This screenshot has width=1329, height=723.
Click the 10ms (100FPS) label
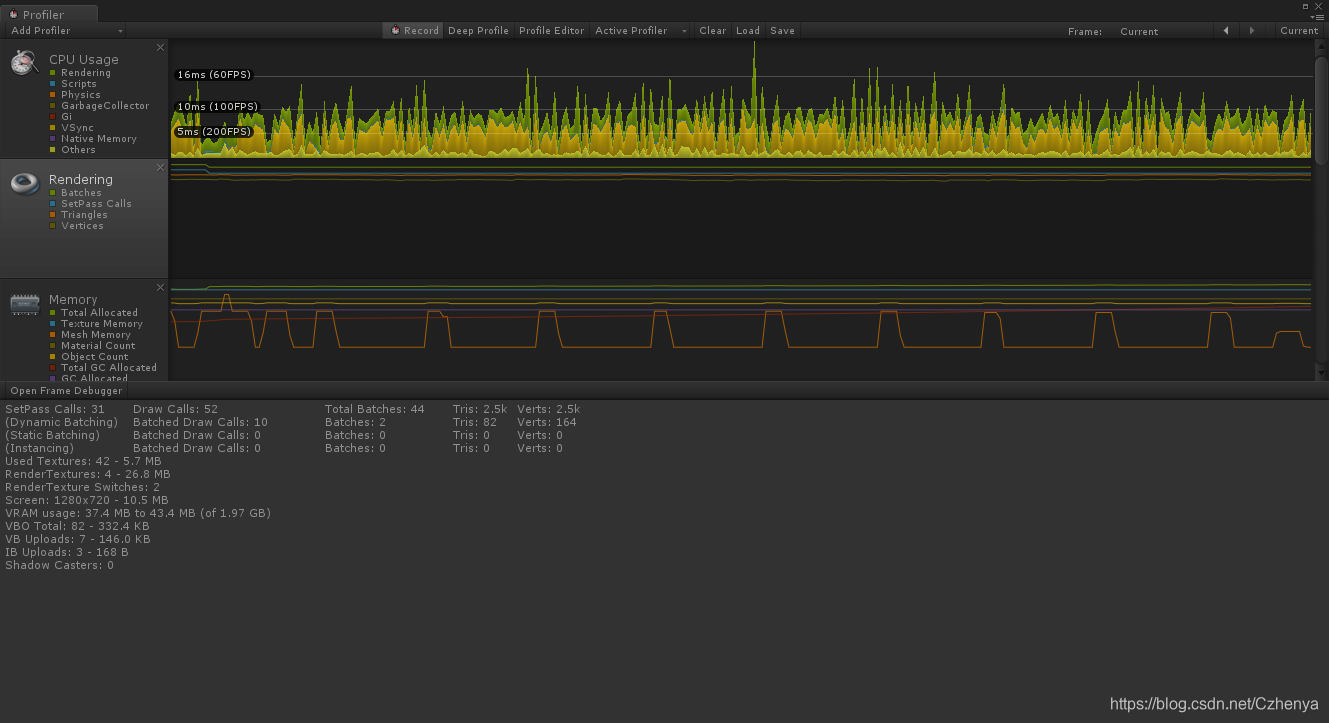point(217,107)
